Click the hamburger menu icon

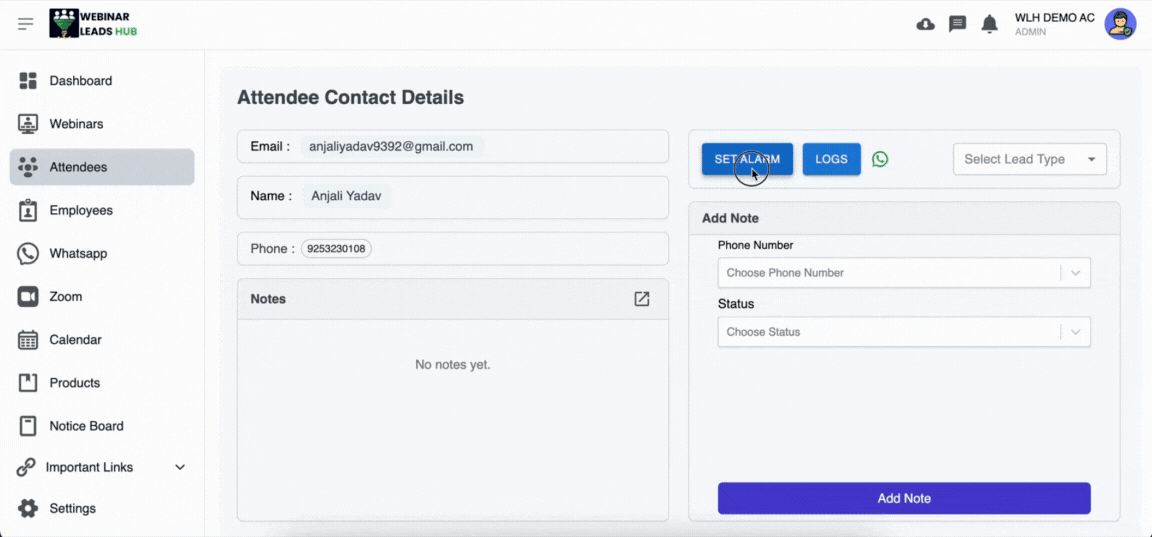(x=26, y=24)
